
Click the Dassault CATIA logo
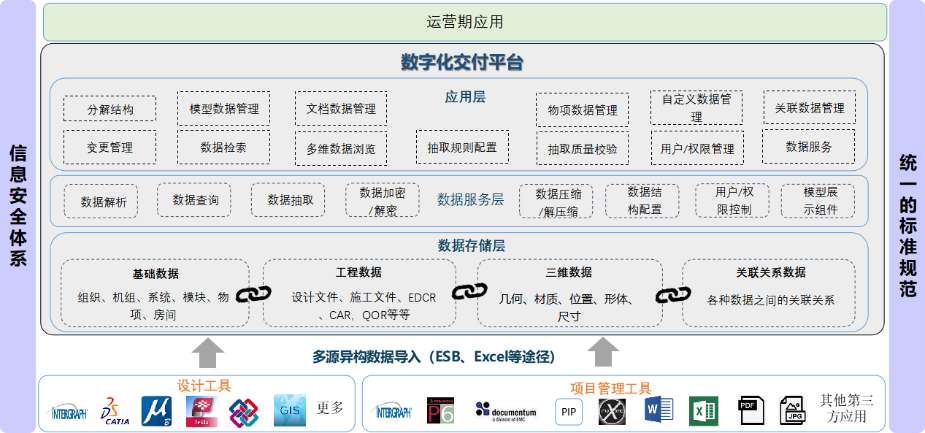[x=116, y=411]
